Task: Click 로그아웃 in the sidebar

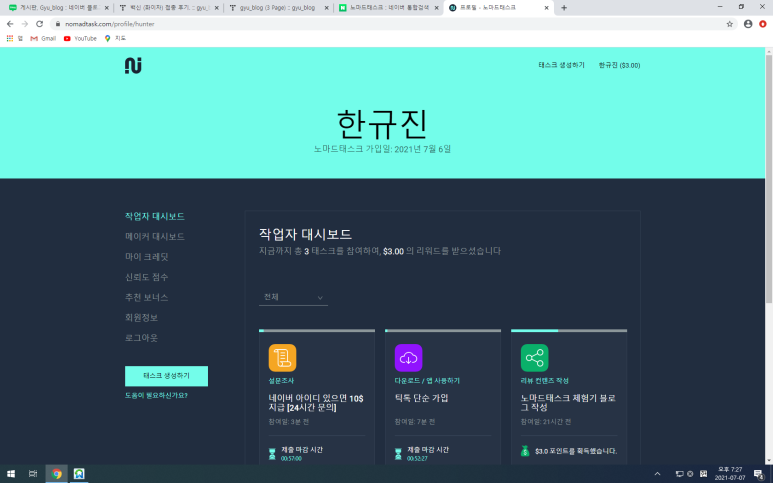Action: pyautogui.click(x=141, y=338)
